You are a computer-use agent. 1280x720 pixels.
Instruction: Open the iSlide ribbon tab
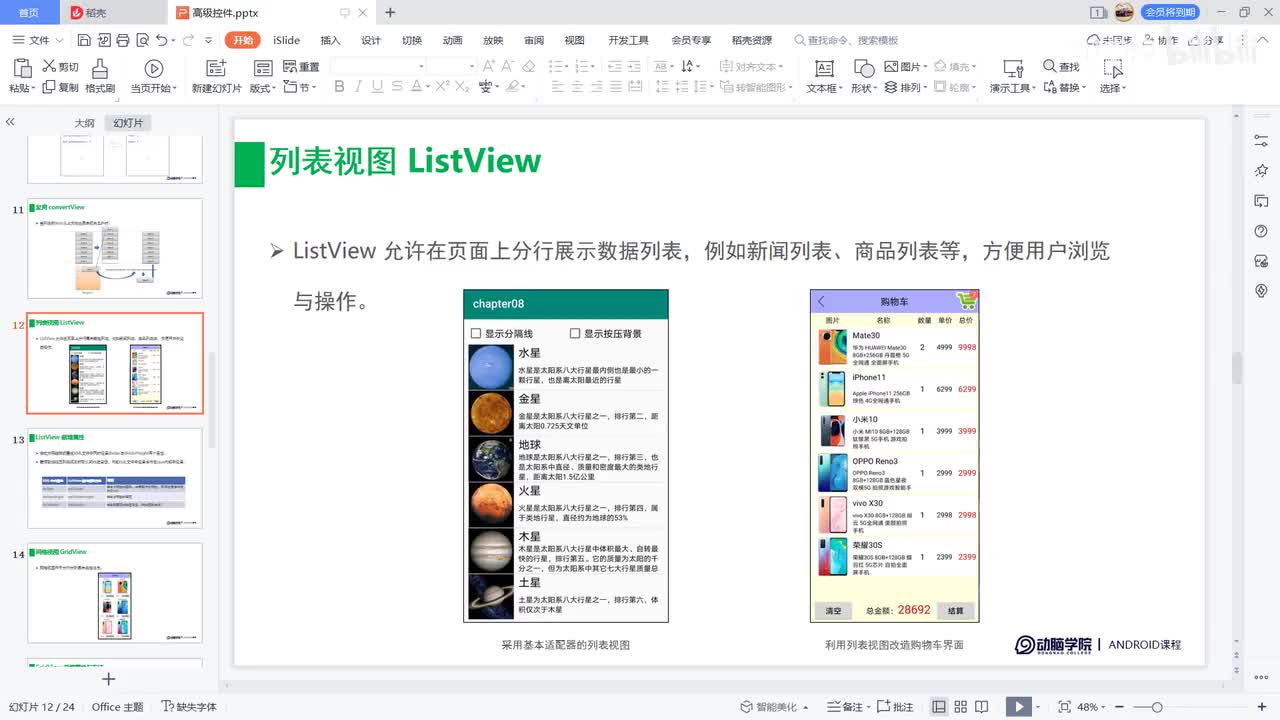(x=286, y=40)
